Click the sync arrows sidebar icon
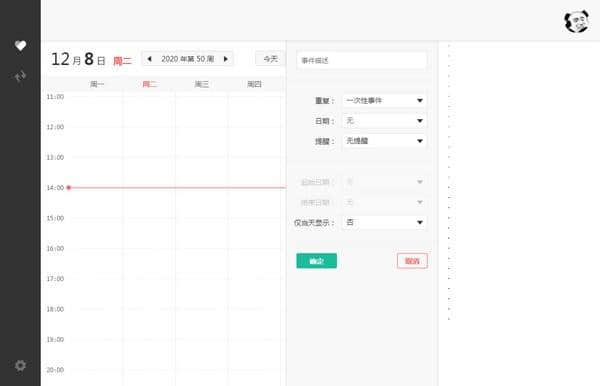Viewport: 600px width, 386px height. point(20,76)
